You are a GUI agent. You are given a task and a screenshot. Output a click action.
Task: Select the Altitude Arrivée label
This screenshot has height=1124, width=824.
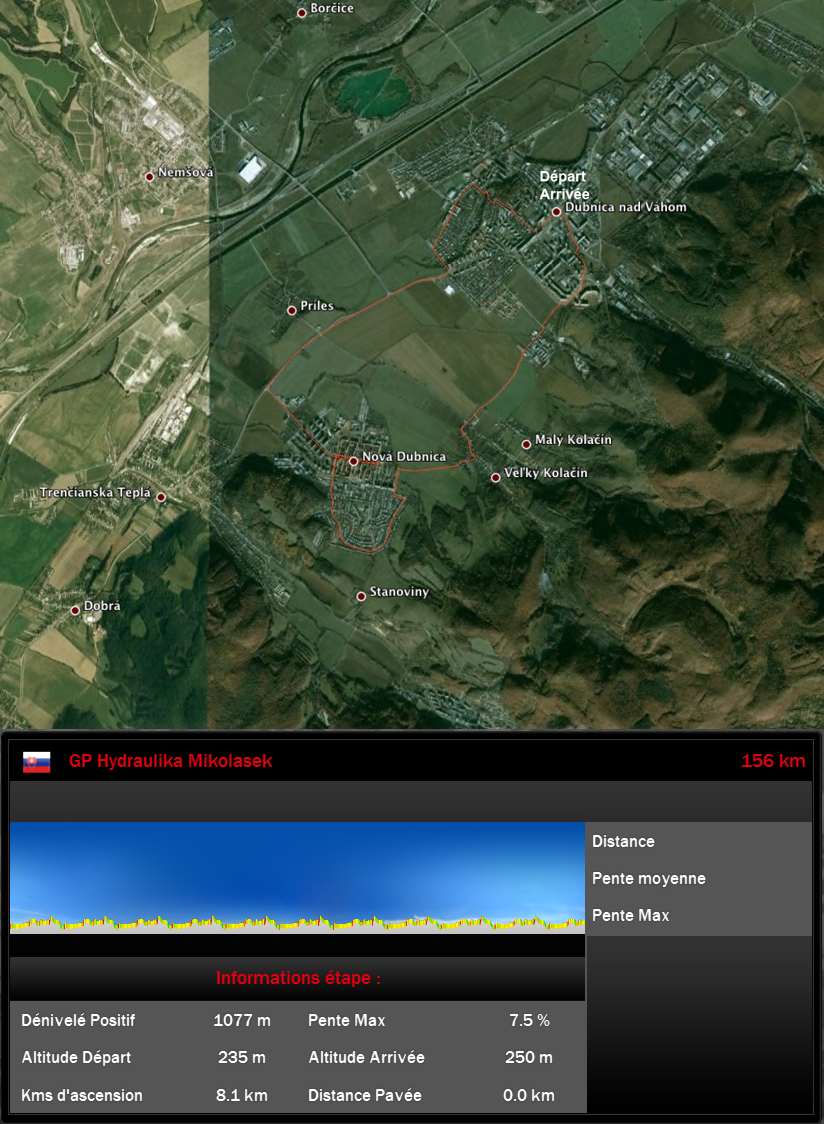(x=366, y=1057)
